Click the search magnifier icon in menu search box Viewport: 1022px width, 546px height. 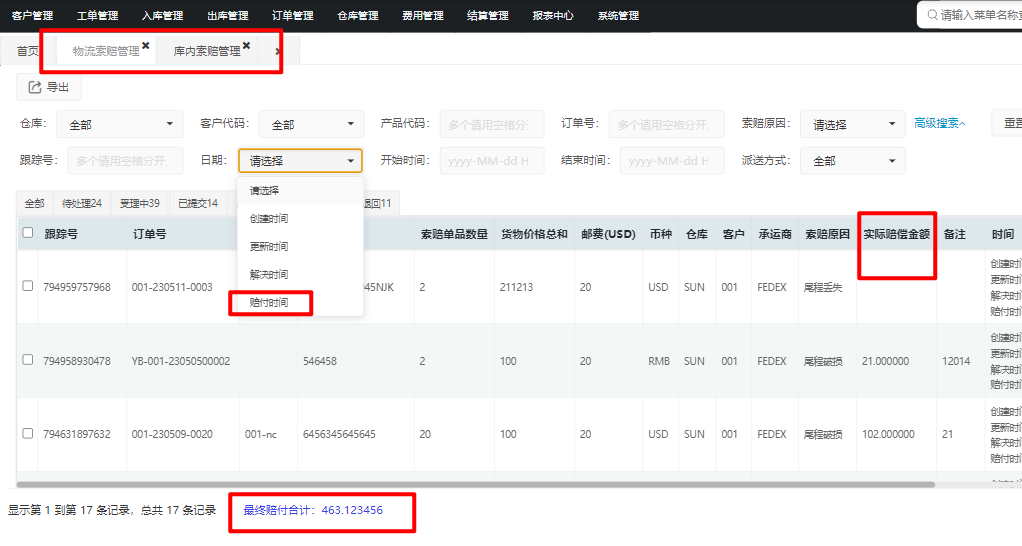(933, 14)
